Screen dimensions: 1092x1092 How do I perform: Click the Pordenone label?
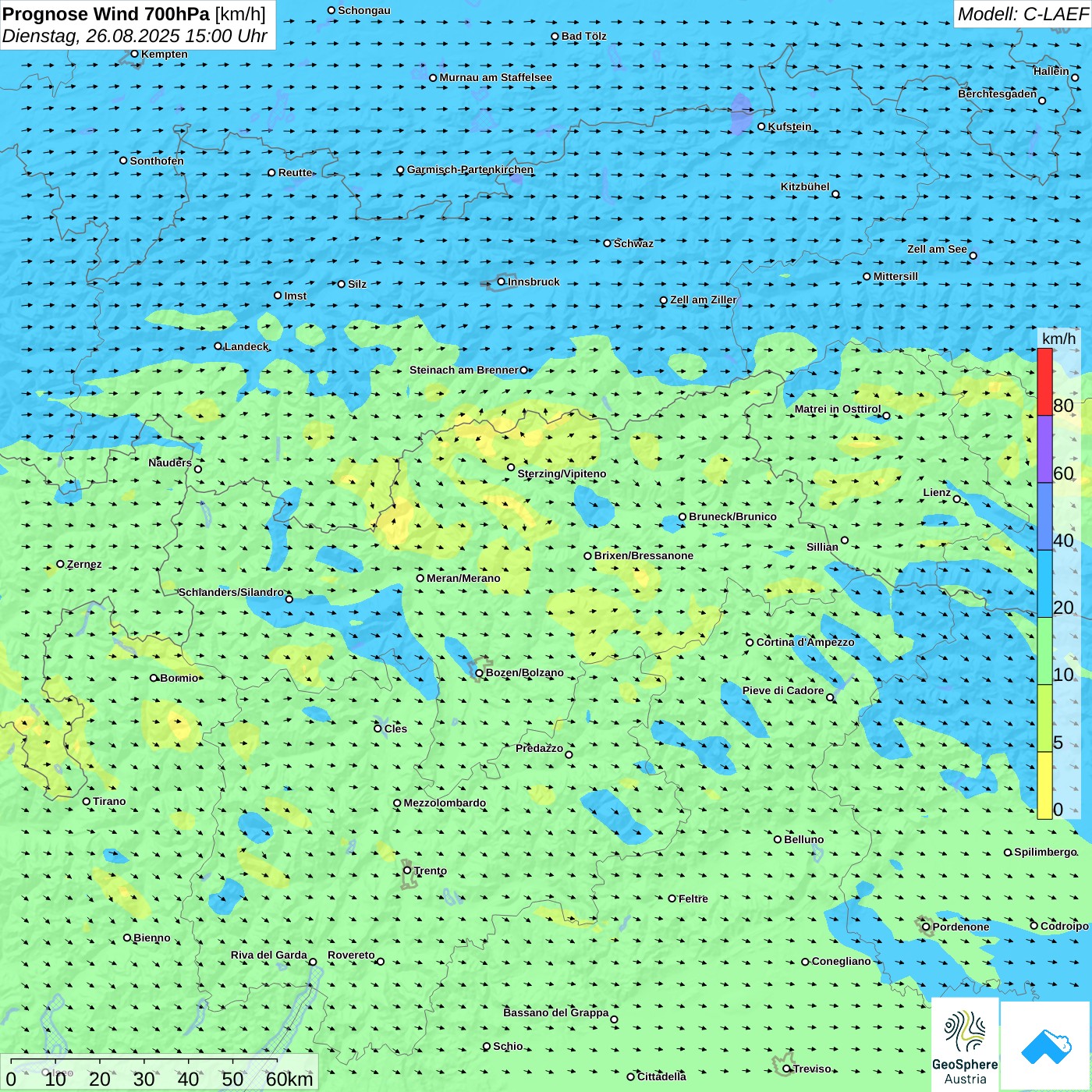(x=961, y=927)
